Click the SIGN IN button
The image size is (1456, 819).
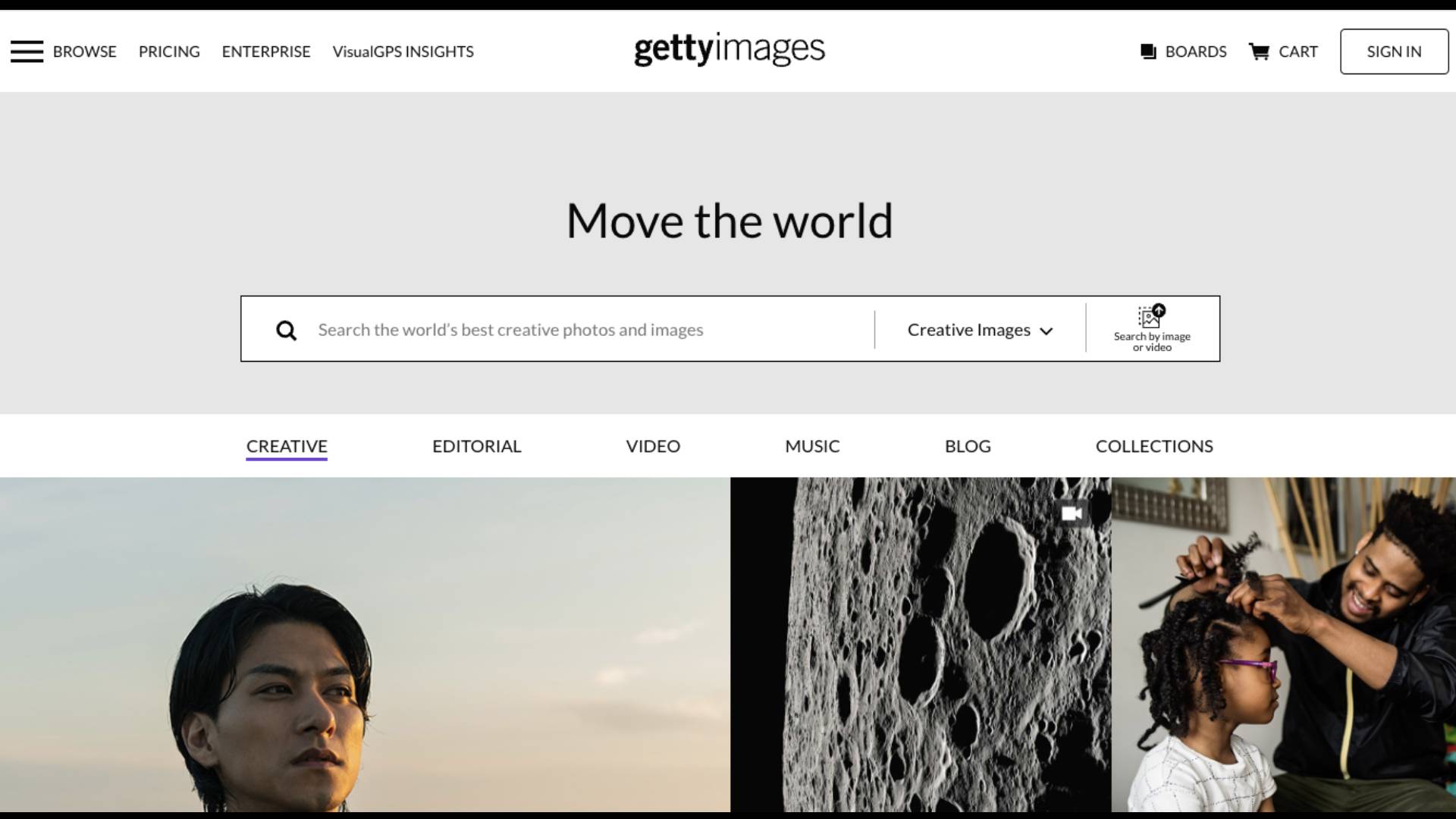1394,52
